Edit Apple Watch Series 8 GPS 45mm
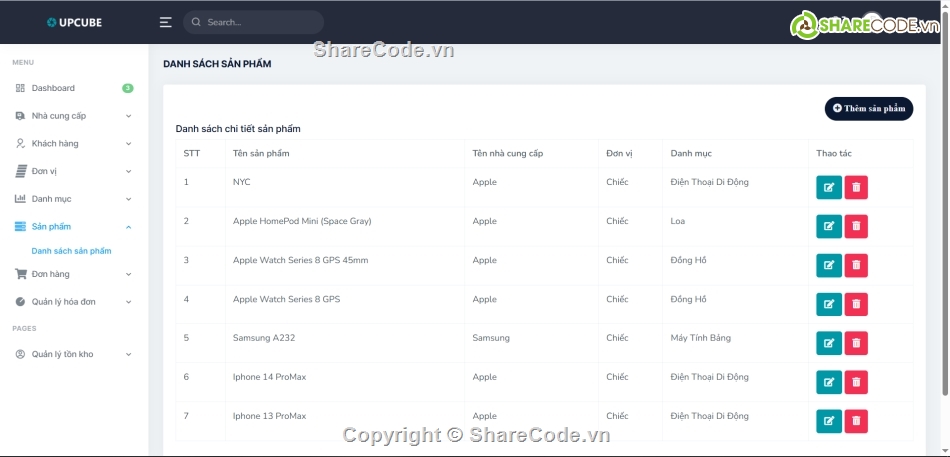 pyautogui.click(x=829, y=265)
